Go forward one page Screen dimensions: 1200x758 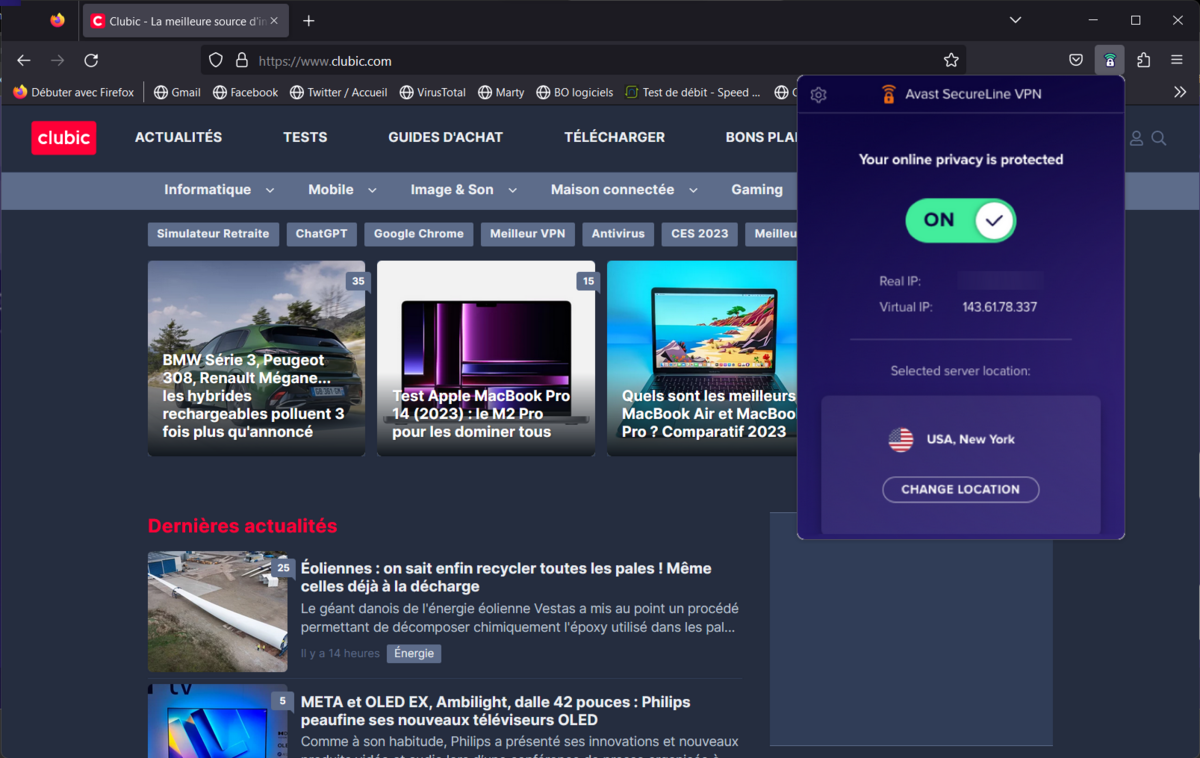pos(58,60)
